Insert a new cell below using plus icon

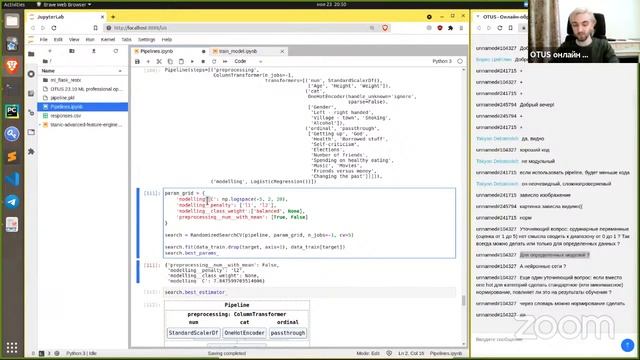click(x=148, y=62)
